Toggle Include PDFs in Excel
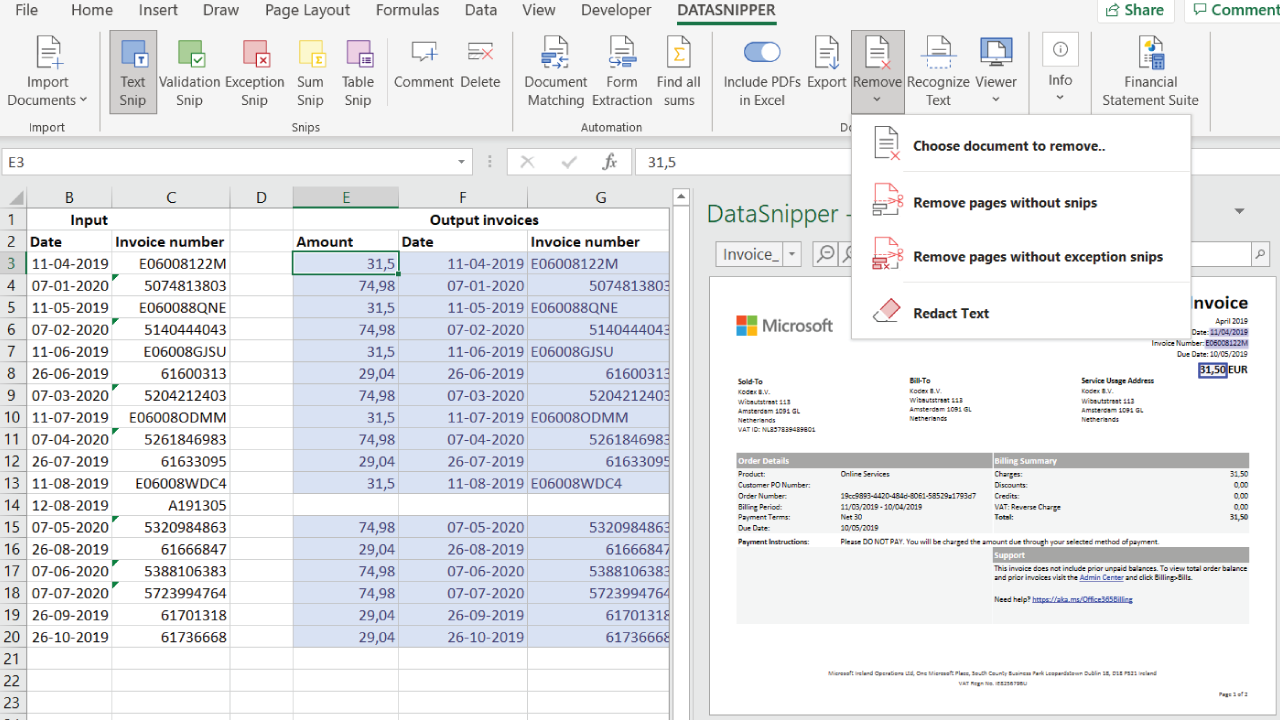This screenshot has width=1280, height=720. (761, 52)
